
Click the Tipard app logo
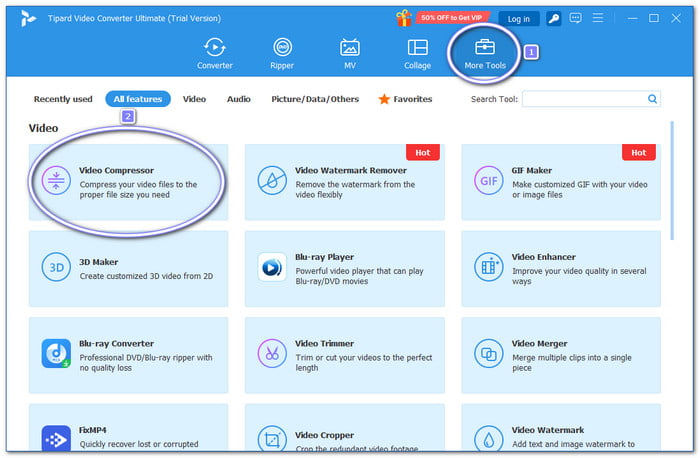[x=28, y=18]
